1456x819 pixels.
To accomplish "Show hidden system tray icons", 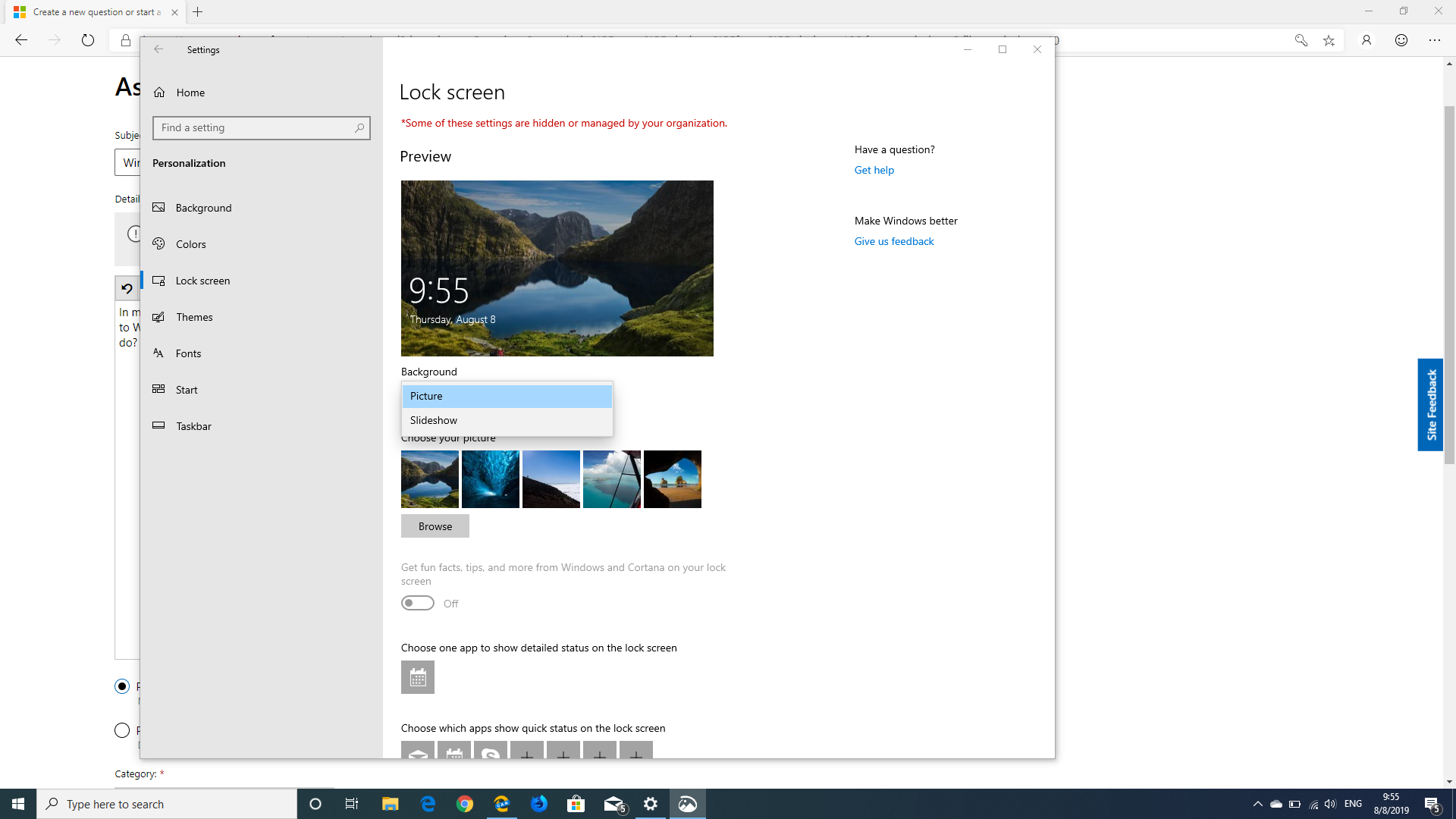I will (x=1257, y=804).
